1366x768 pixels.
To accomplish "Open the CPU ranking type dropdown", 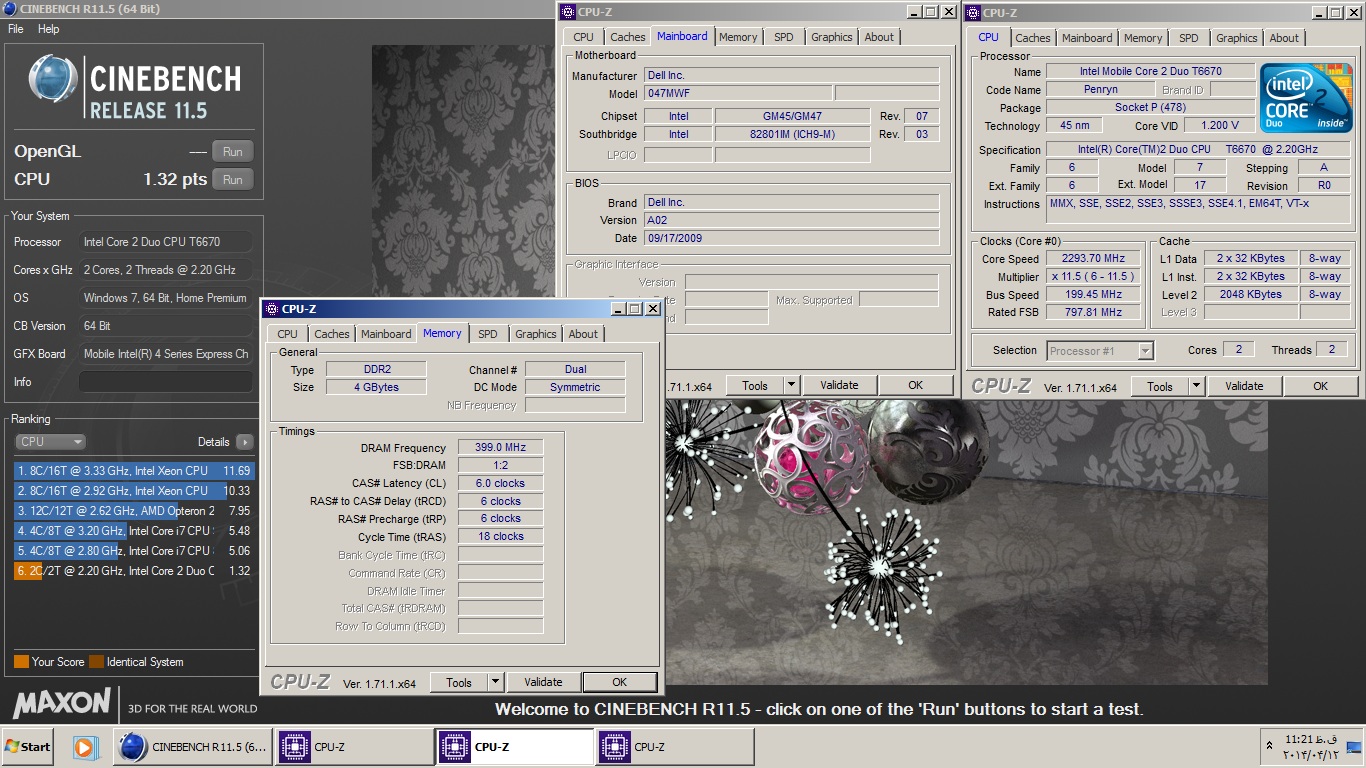I will [x=50, y=441].
